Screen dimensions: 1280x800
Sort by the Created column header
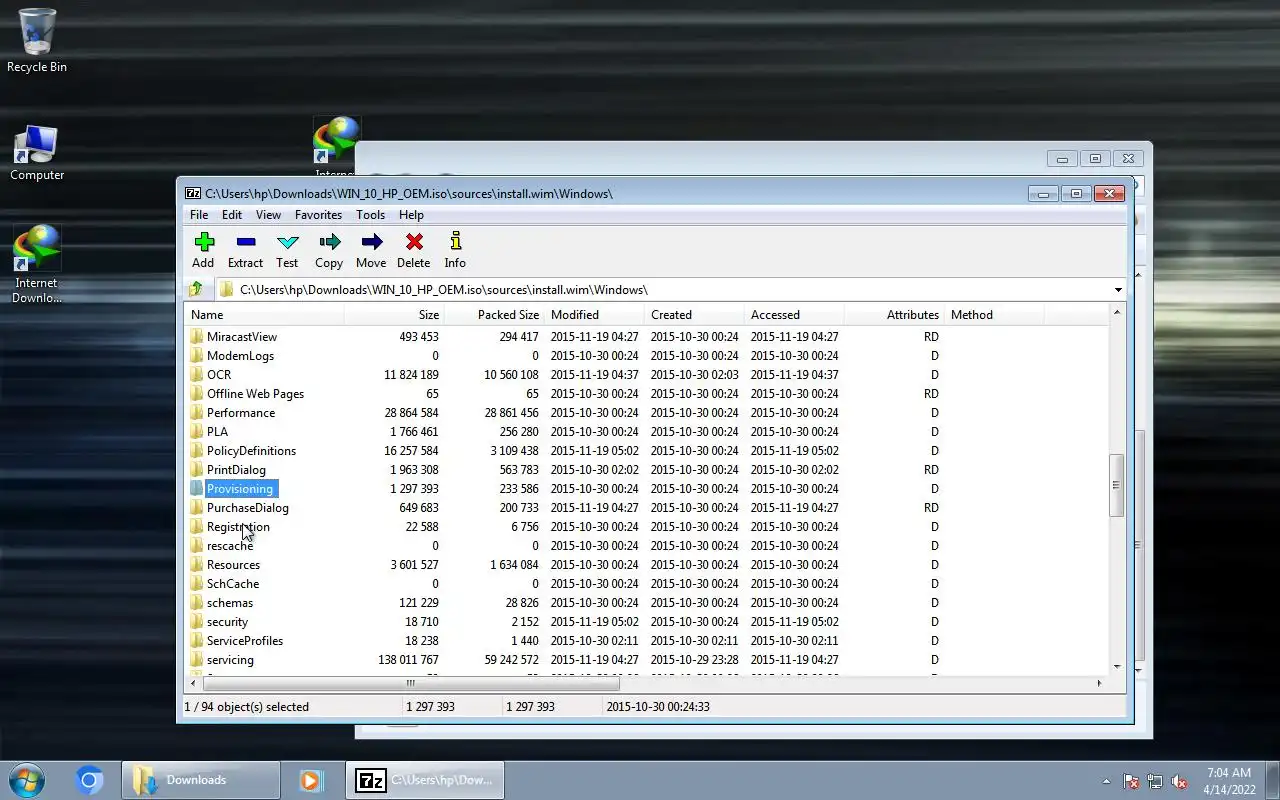[x=694, y=315]
